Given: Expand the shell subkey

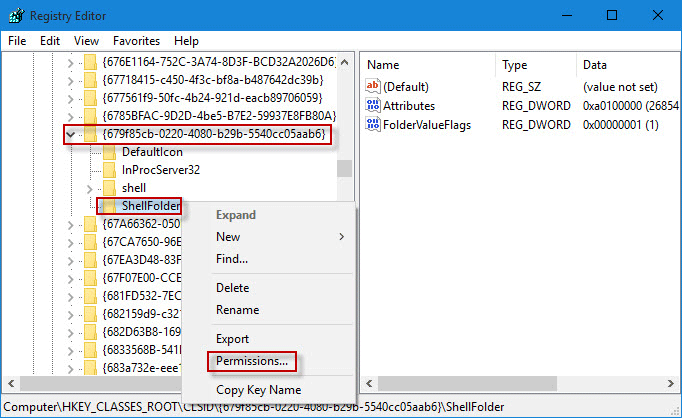Looking at the screenshot, I should coord(90,189).
